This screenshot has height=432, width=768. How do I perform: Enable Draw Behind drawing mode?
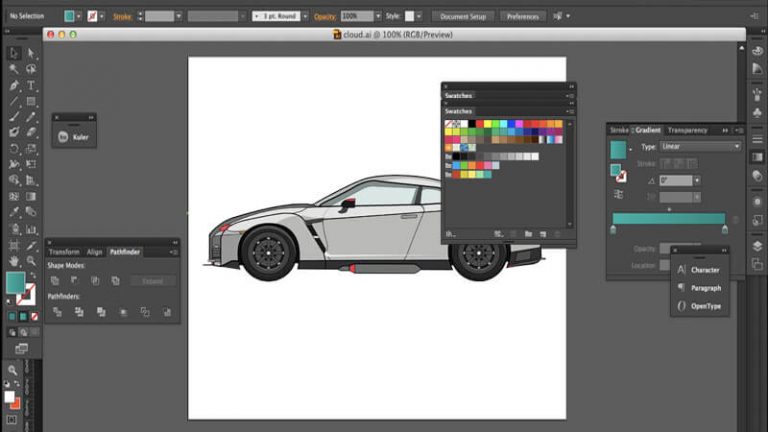coord(23,333)
